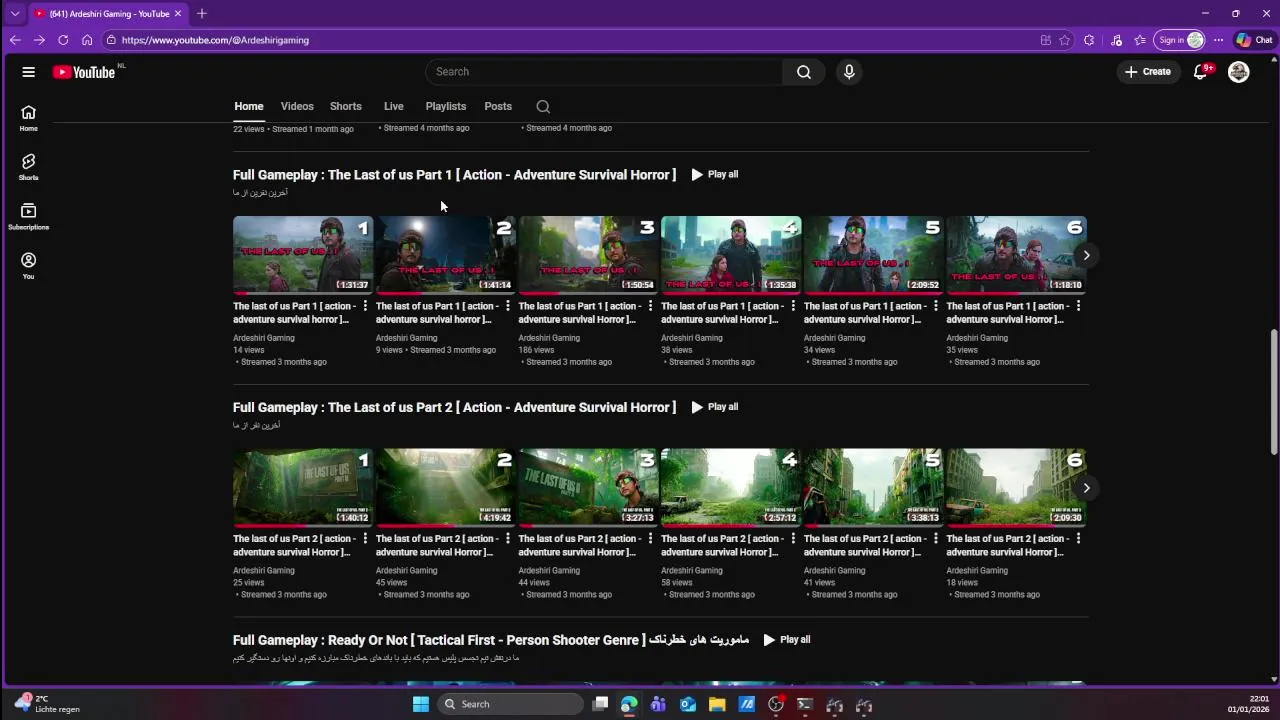1280x720 pixels.
Task: Play all Last of Us Part 2 videos
Action: click(715, 407)
